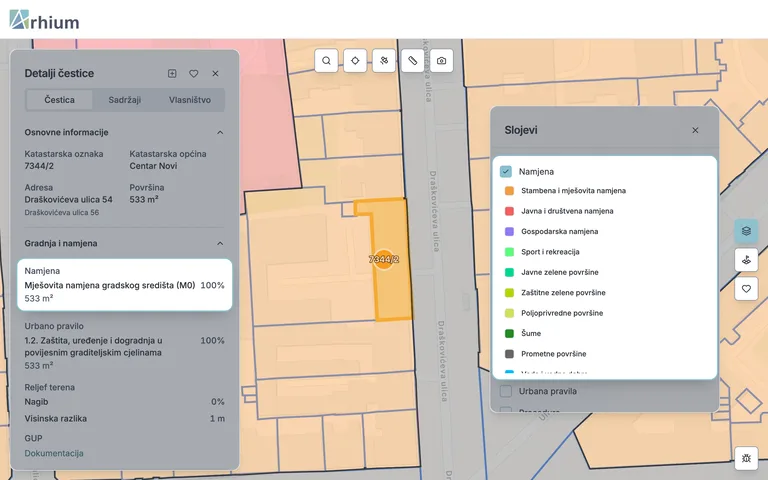Click the orange Stambena i mješovita namjena swatch
The width and height of the screenshot is (768, 480).
click(509, 191)
